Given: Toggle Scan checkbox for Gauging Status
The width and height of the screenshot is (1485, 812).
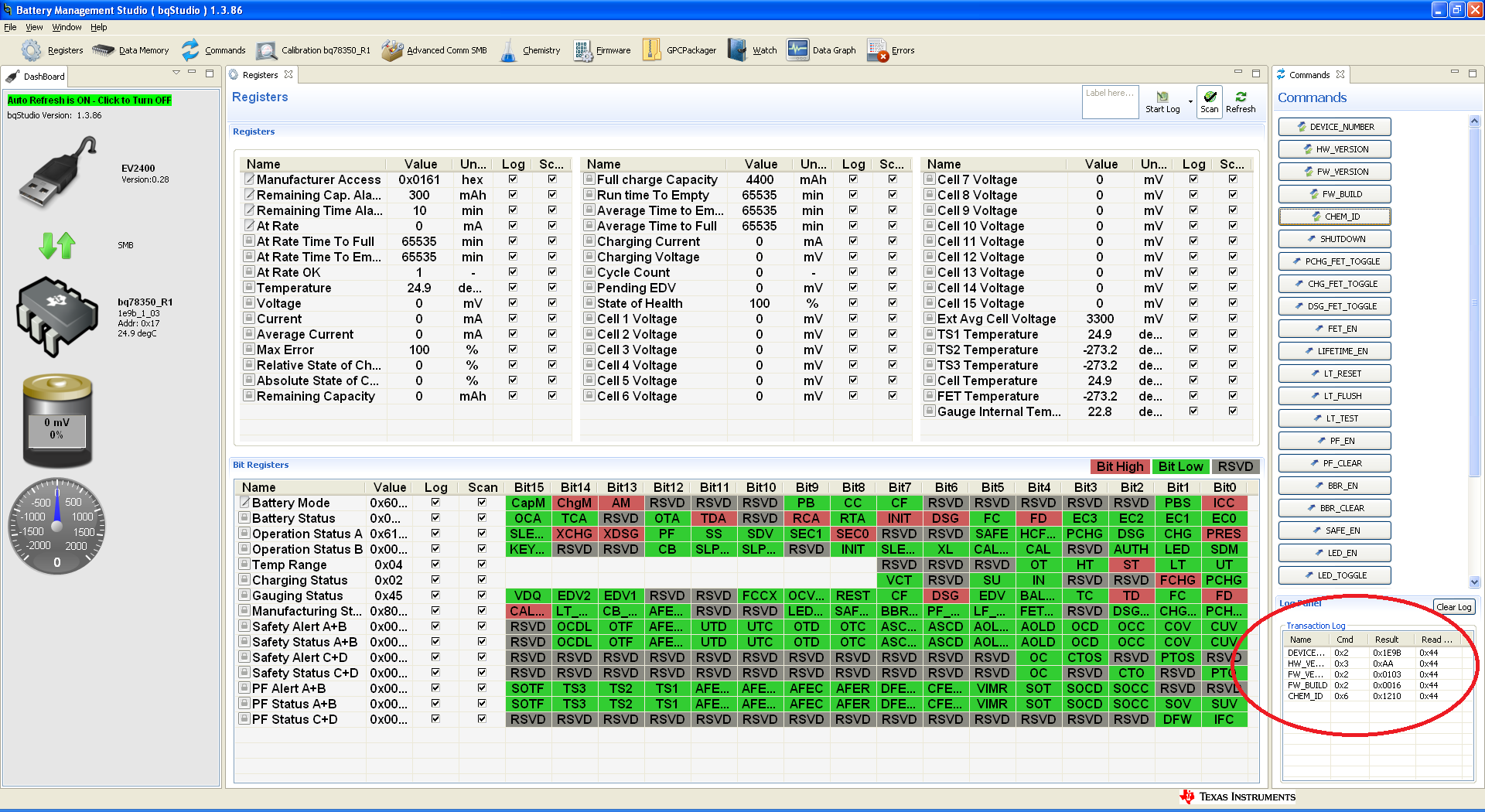Looking at the screenshot, I should pyautogui.click(x=482, y=595).
